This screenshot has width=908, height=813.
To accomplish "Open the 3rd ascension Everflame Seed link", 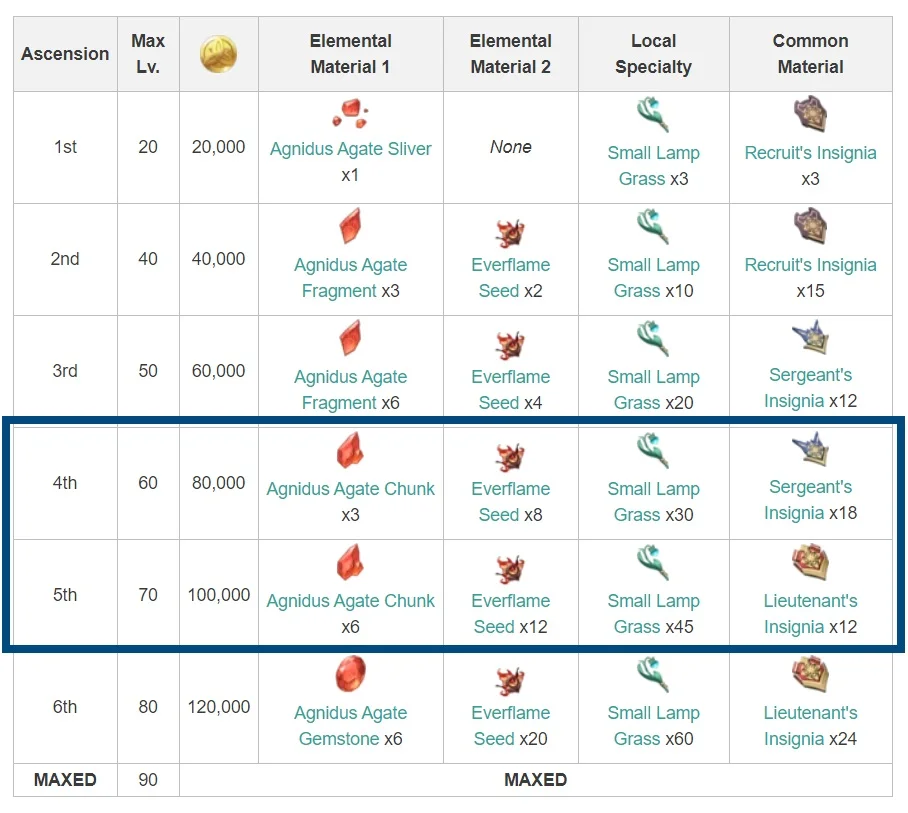I will point(510,390).
